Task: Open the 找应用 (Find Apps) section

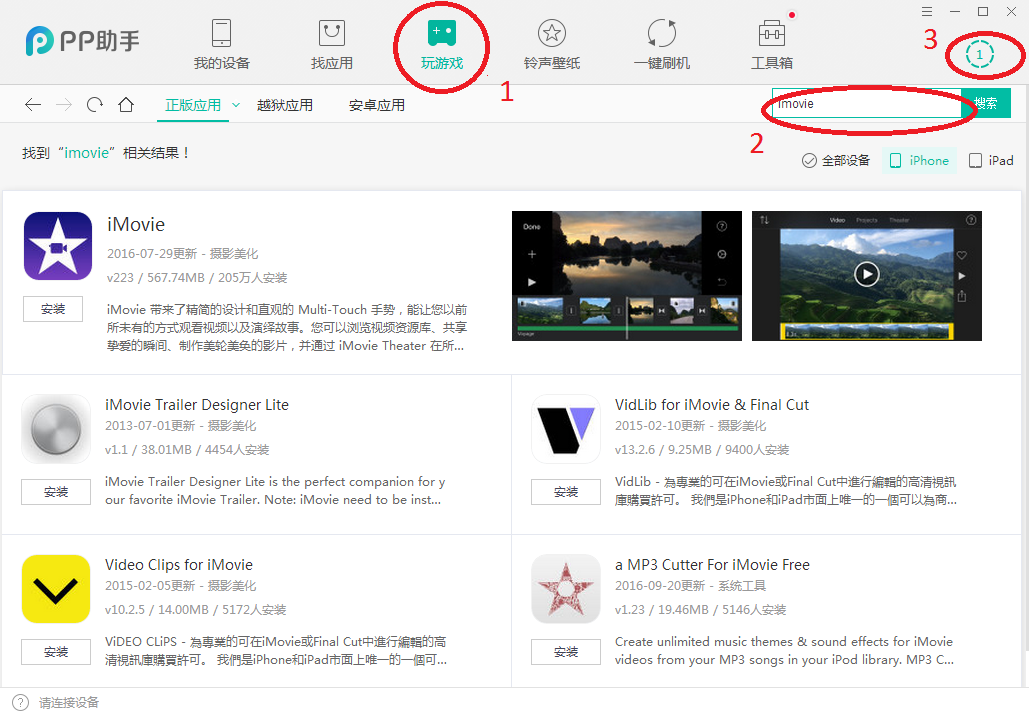Action: pos(331,45)
